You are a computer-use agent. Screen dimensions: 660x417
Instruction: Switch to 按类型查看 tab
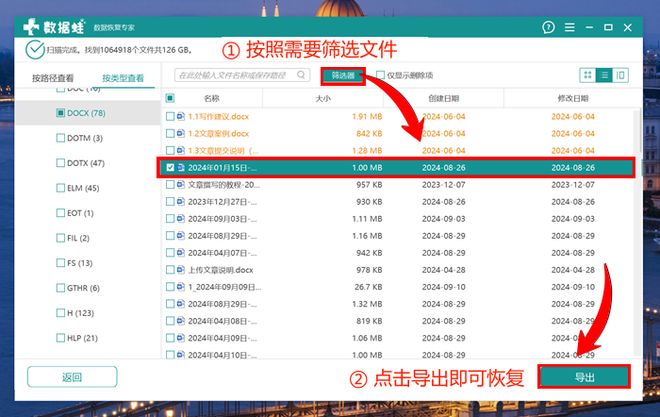[x=122, y=78]
